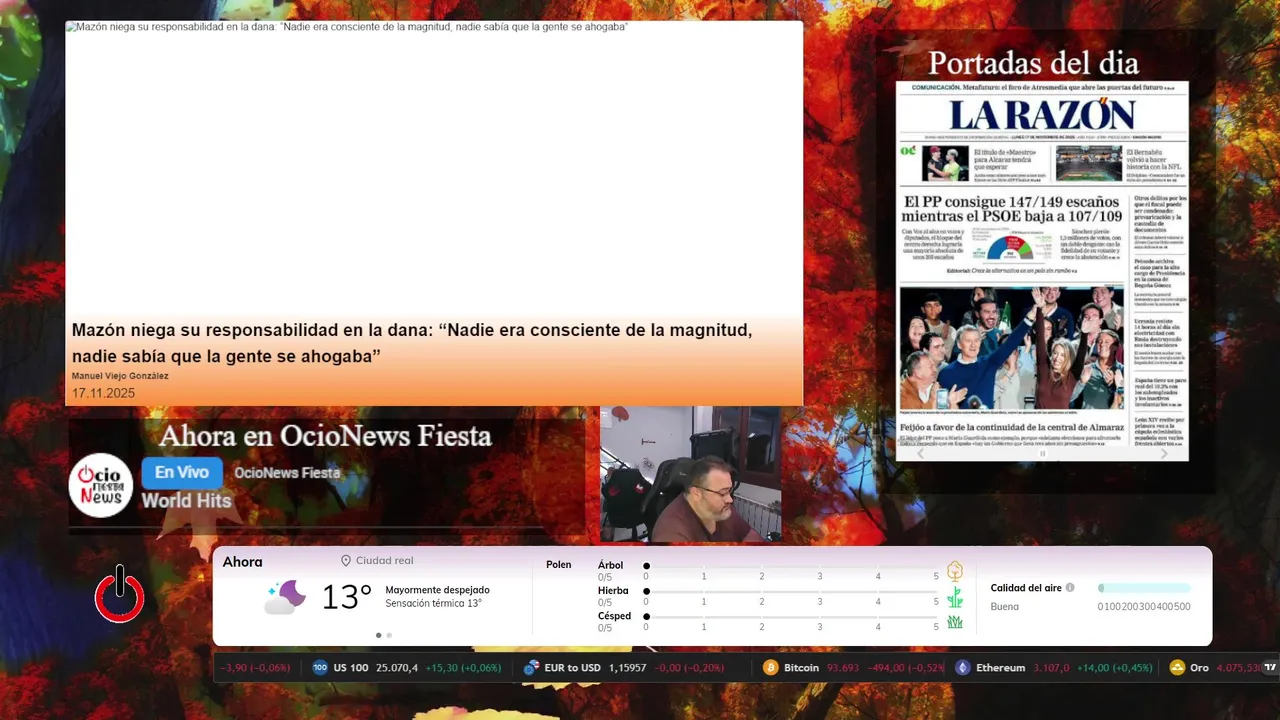Click the Polen section label
The width and height of the screenshot is (1280, 720).
click(558, 565)
